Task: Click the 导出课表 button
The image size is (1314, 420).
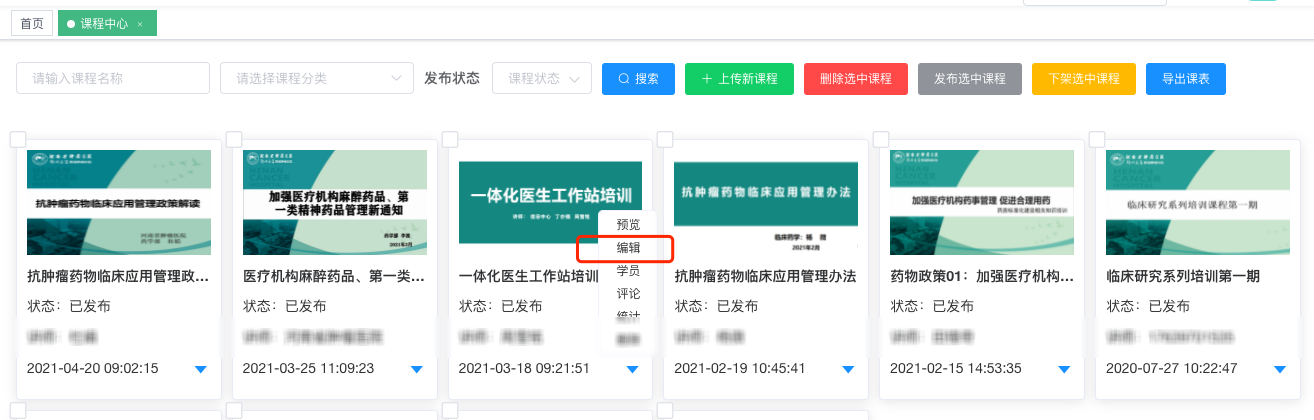Action: pyautogui.click(x=1186, y=78)
